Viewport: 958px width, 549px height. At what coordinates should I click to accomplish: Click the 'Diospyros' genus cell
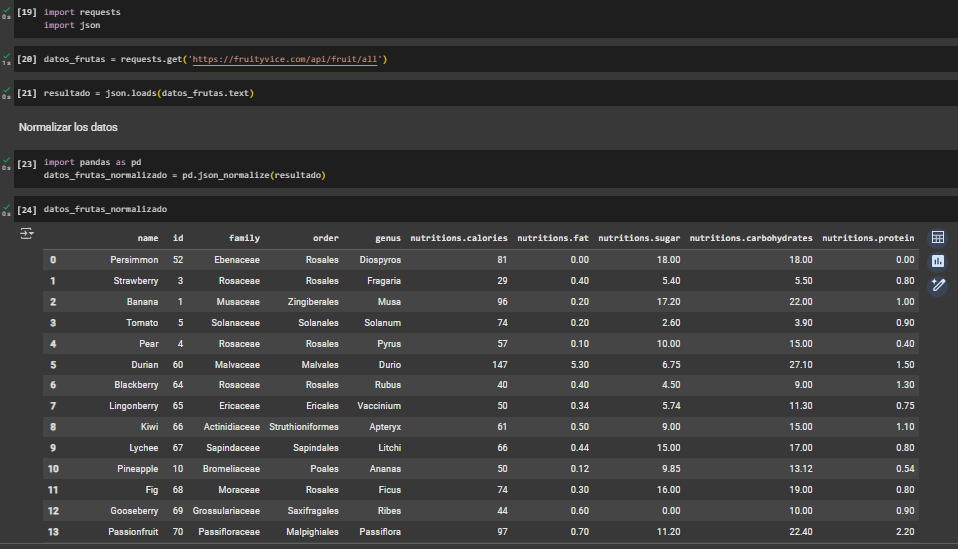click(380, 260)
